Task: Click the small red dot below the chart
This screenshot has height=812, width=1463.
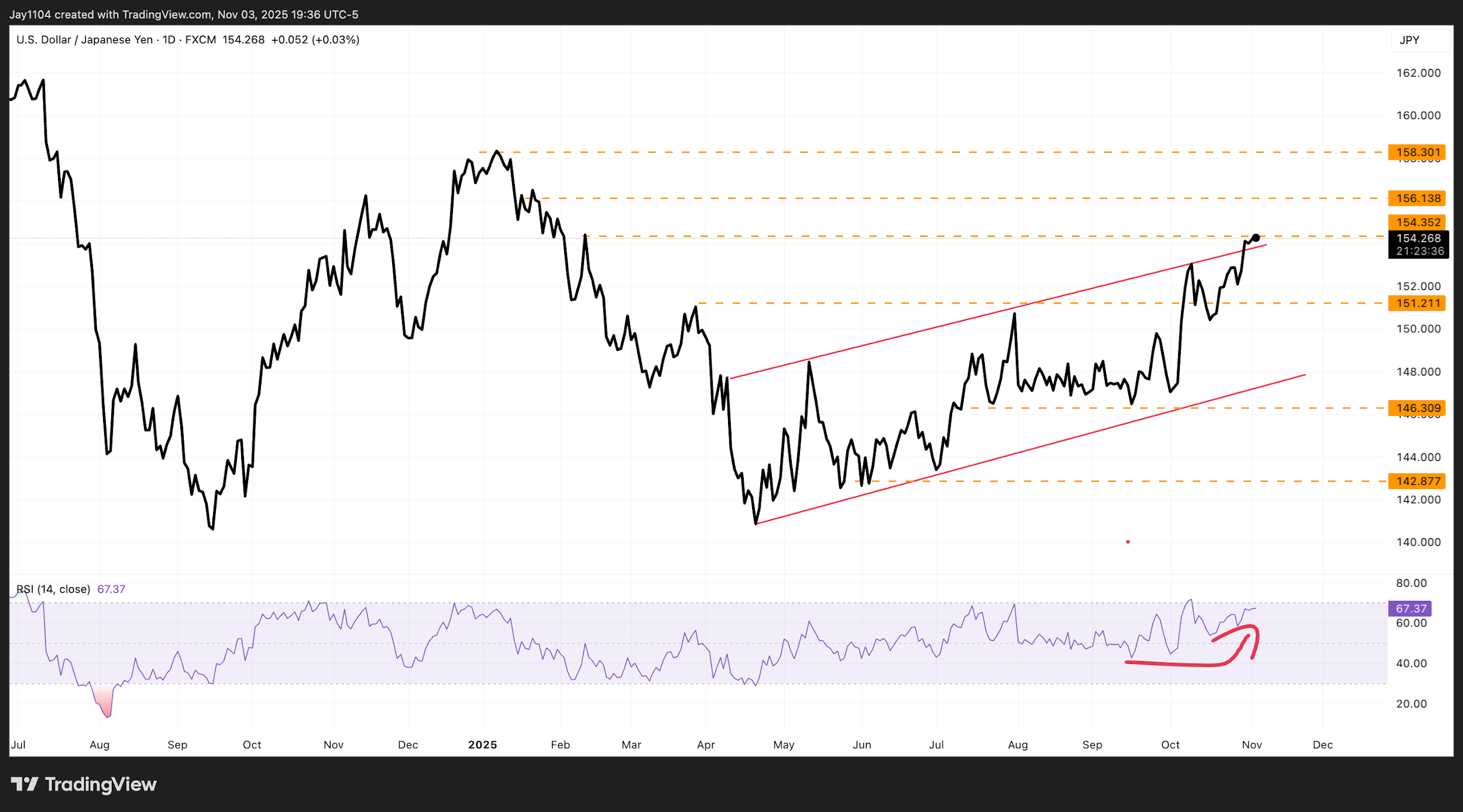Action: click(1128, 542)
